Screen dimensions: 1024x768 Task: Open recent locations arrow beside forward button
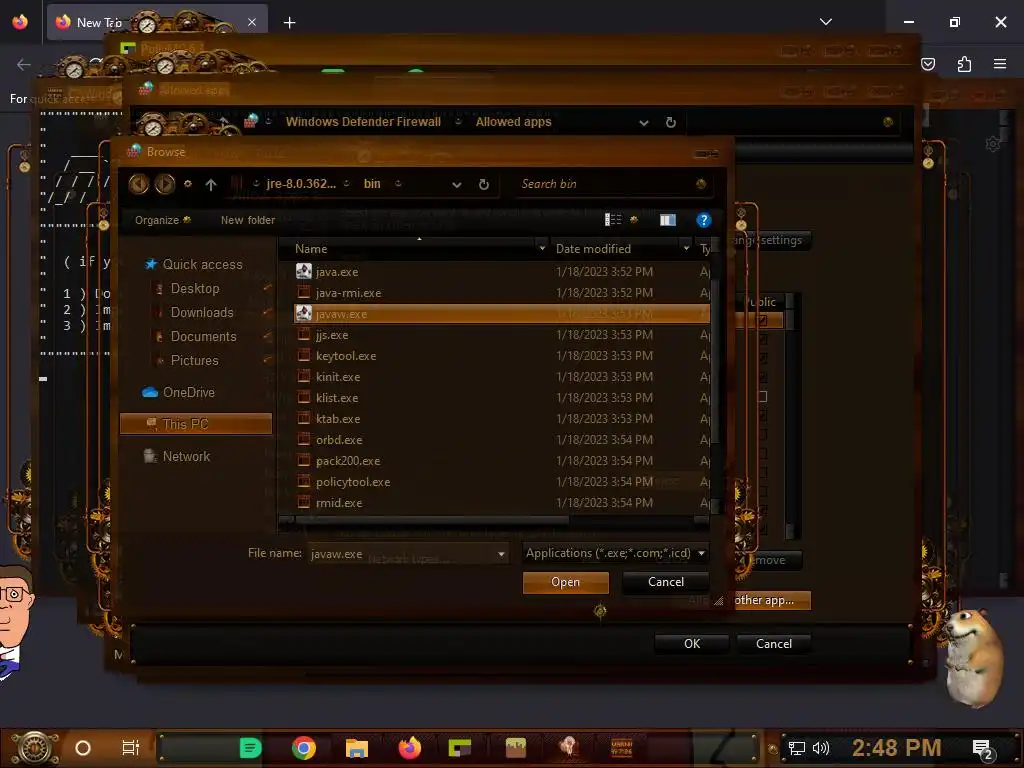point(188,184)
